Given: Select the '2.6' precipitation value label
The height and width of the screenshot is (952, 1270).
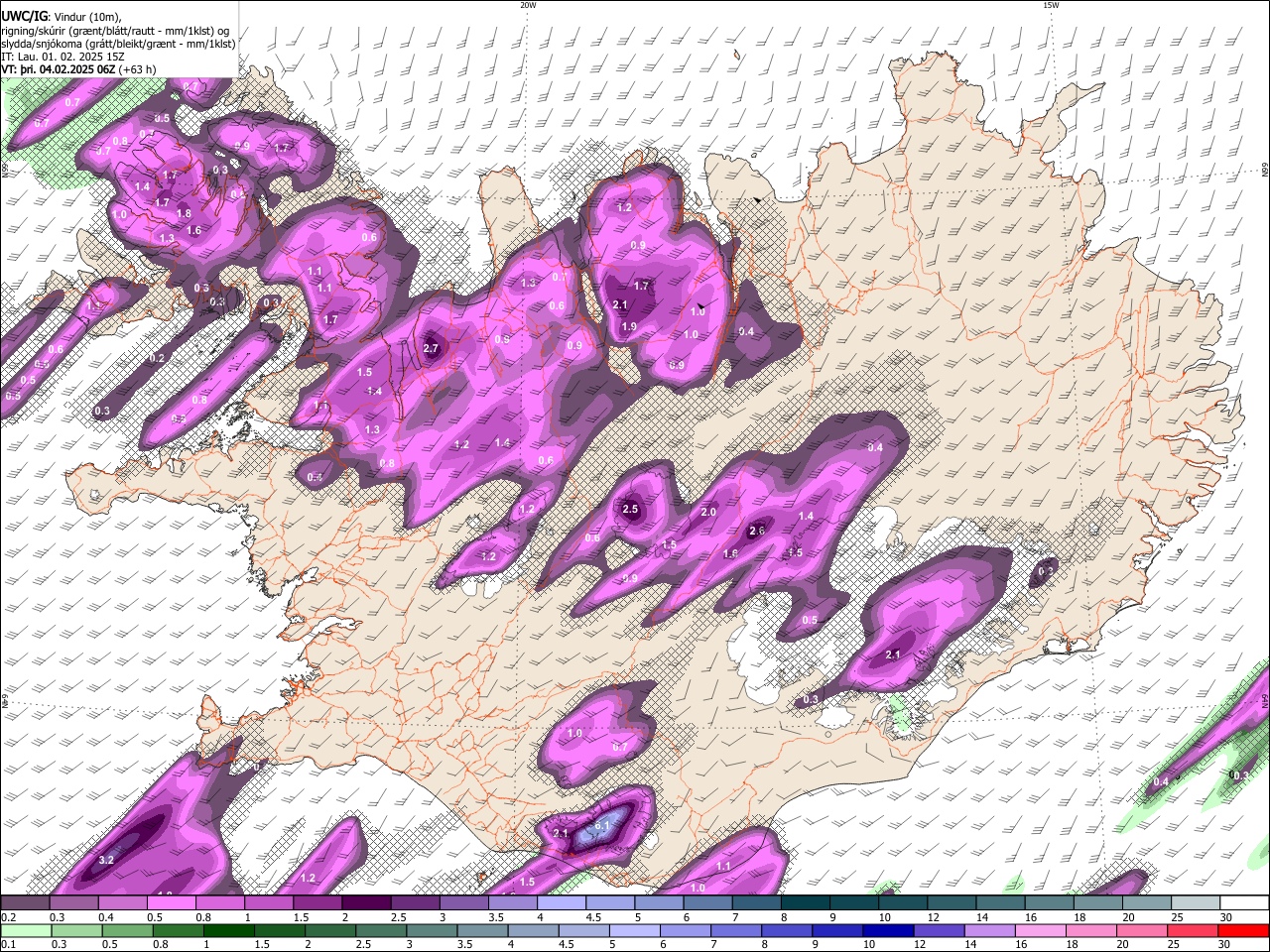Looking at the screenshot, I should coord(757,531).
